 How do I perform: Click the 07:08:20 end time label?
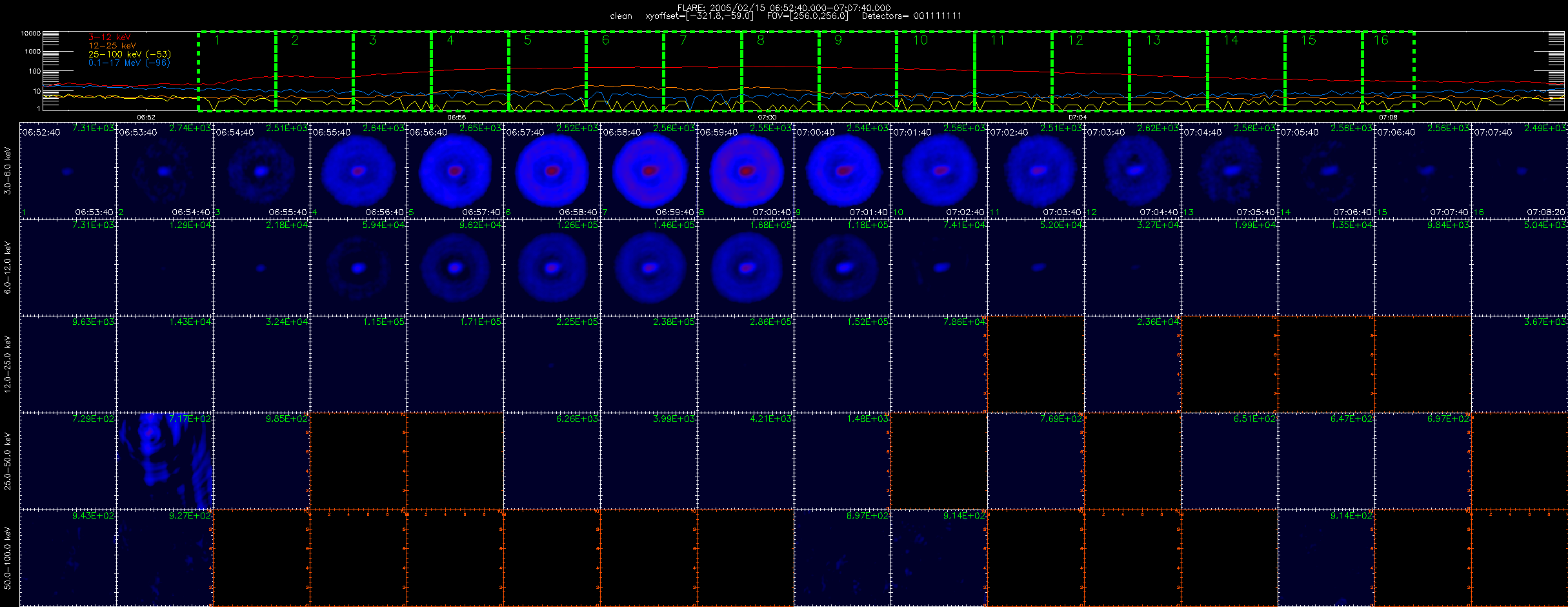[x=1546, y=212]
